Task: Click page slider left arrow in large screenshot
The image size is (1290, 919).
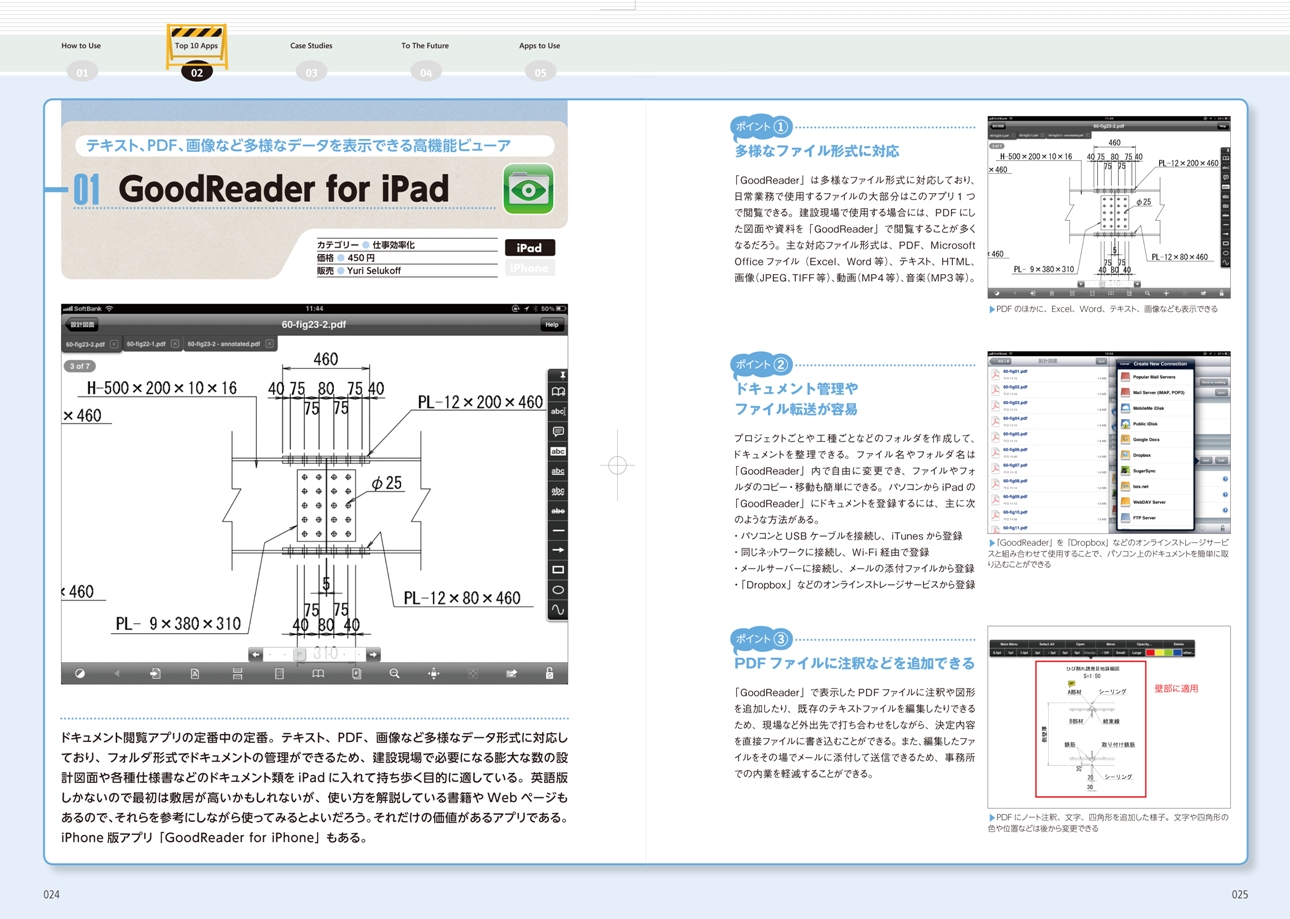Action: pos(256,654)
